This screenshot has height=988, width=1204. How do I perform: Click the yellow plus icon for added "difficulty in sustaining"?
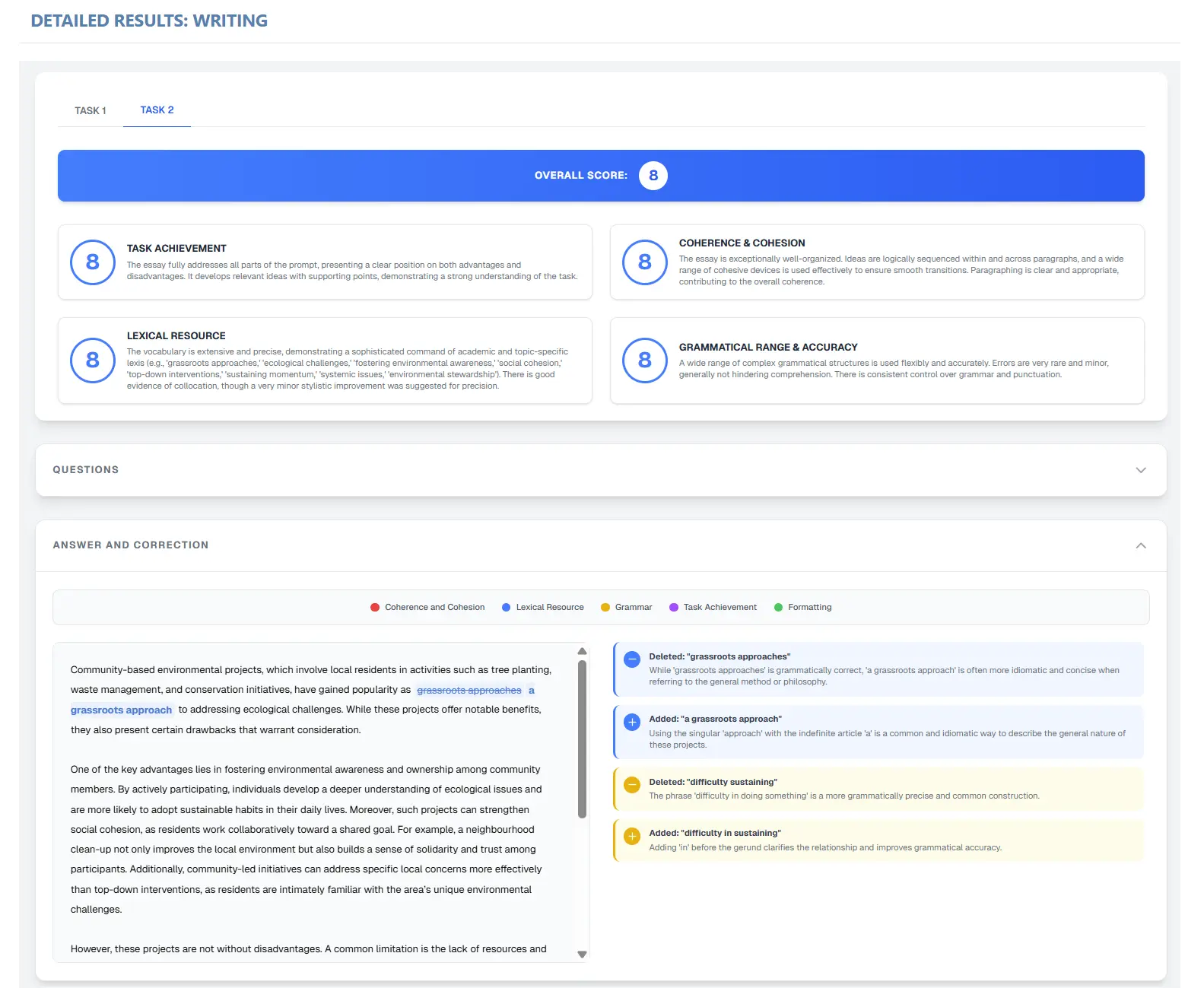coord(631,836)
